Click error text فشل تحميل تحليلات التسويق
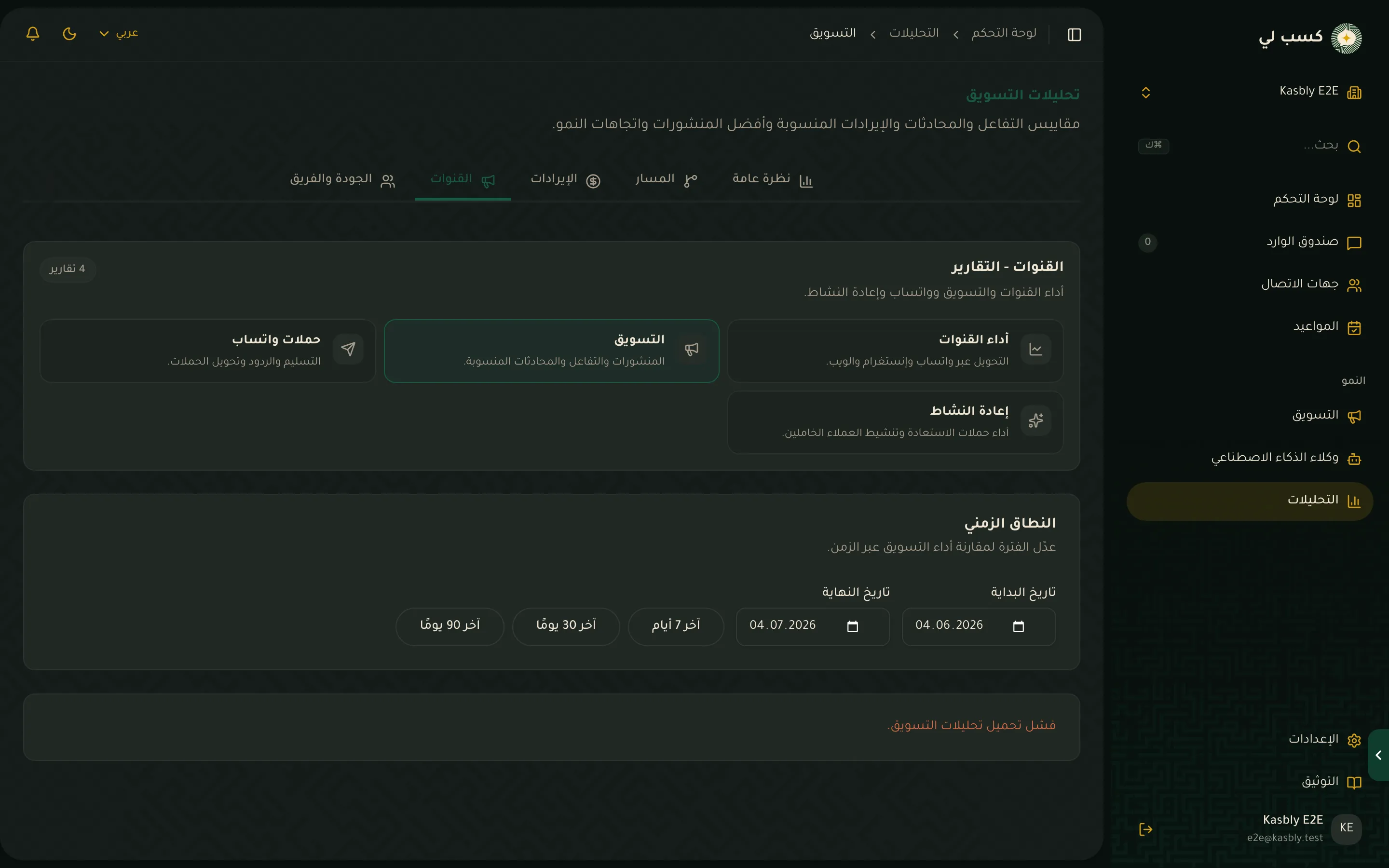Screen dimensions: 1389x868 pos(971,725)
